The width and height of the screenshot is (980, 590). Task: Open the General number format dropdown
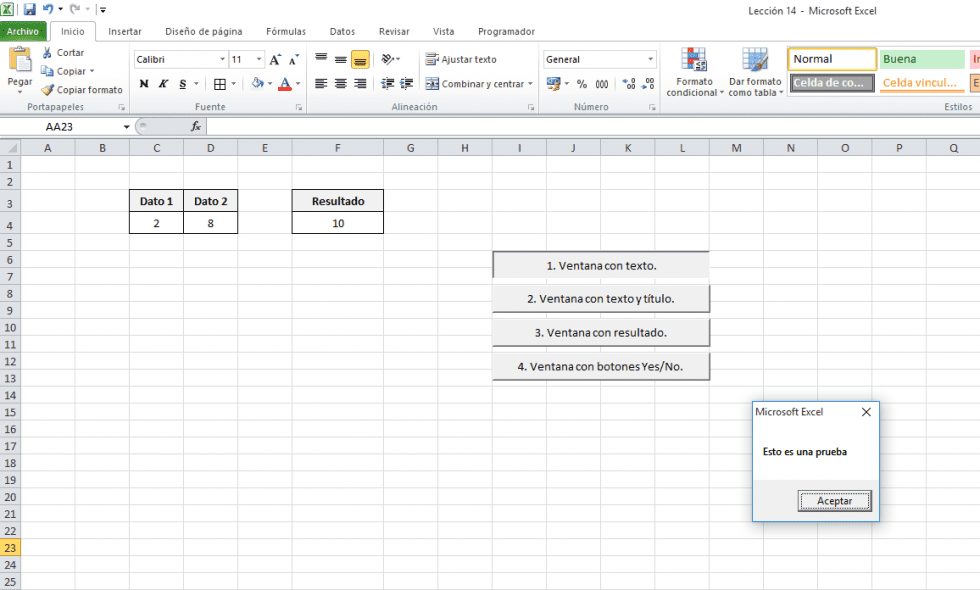[650, 60]
